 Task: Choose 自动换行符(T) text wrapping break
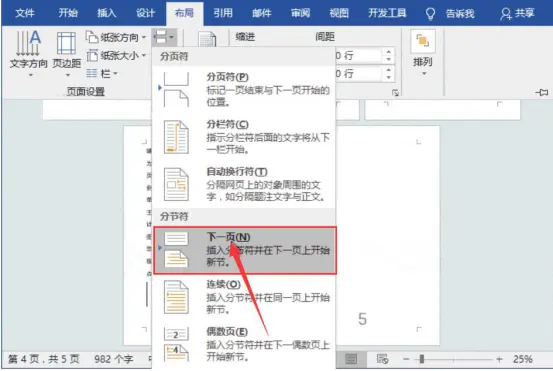pos(244,184)
